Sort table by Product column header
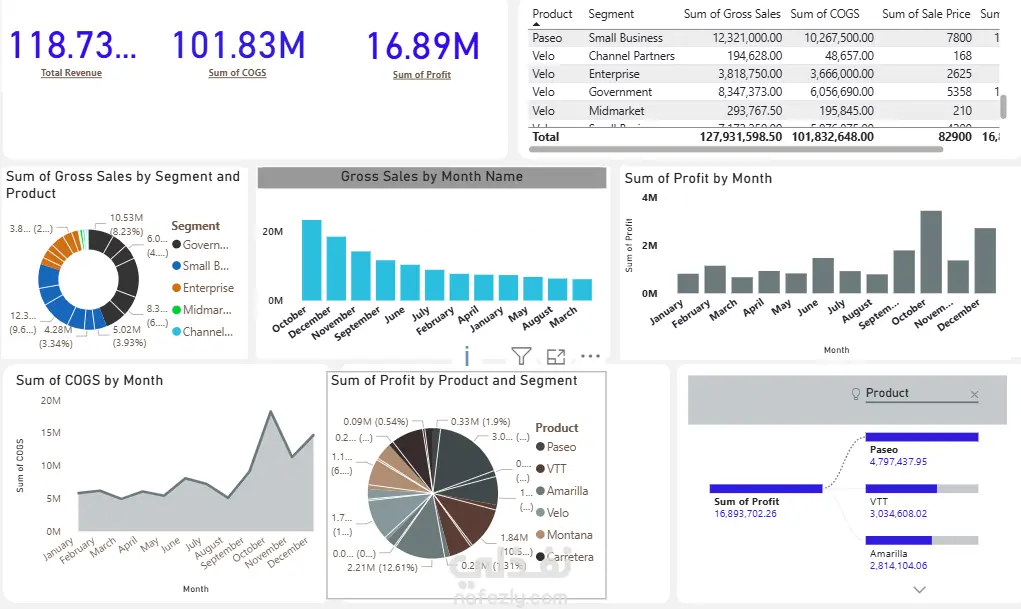The width and height of the screenshot is (1021, 609). [552, 14]
